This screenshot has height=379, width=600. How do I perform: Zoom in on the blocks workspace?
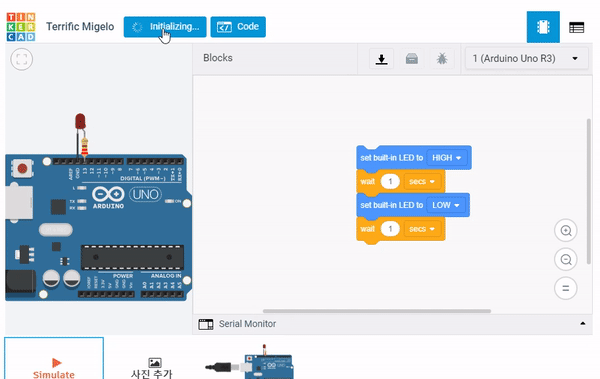click(566, 230)
